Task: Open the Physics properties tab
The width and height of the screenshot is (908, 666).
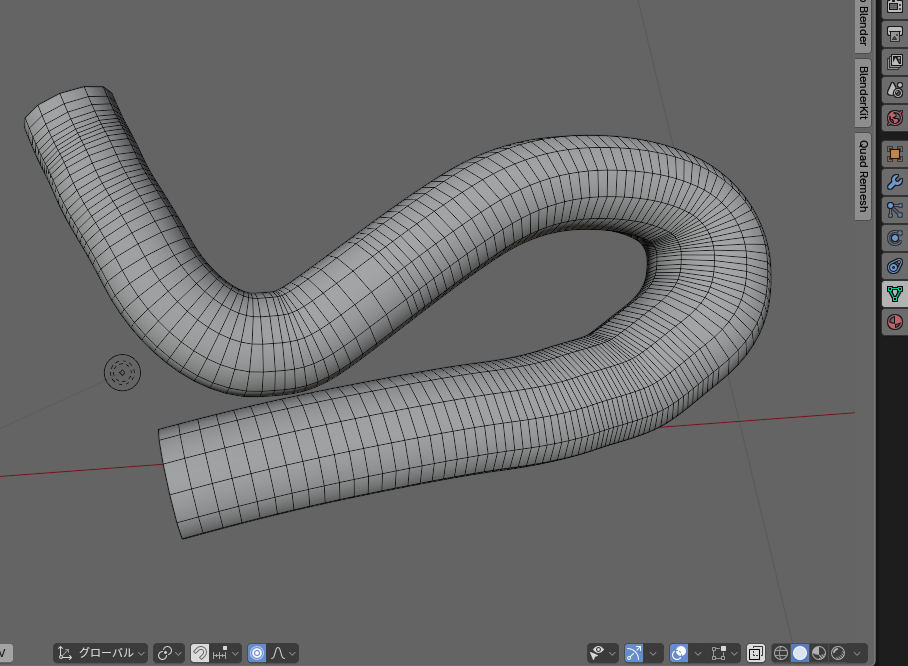Action: click(895, 238)
